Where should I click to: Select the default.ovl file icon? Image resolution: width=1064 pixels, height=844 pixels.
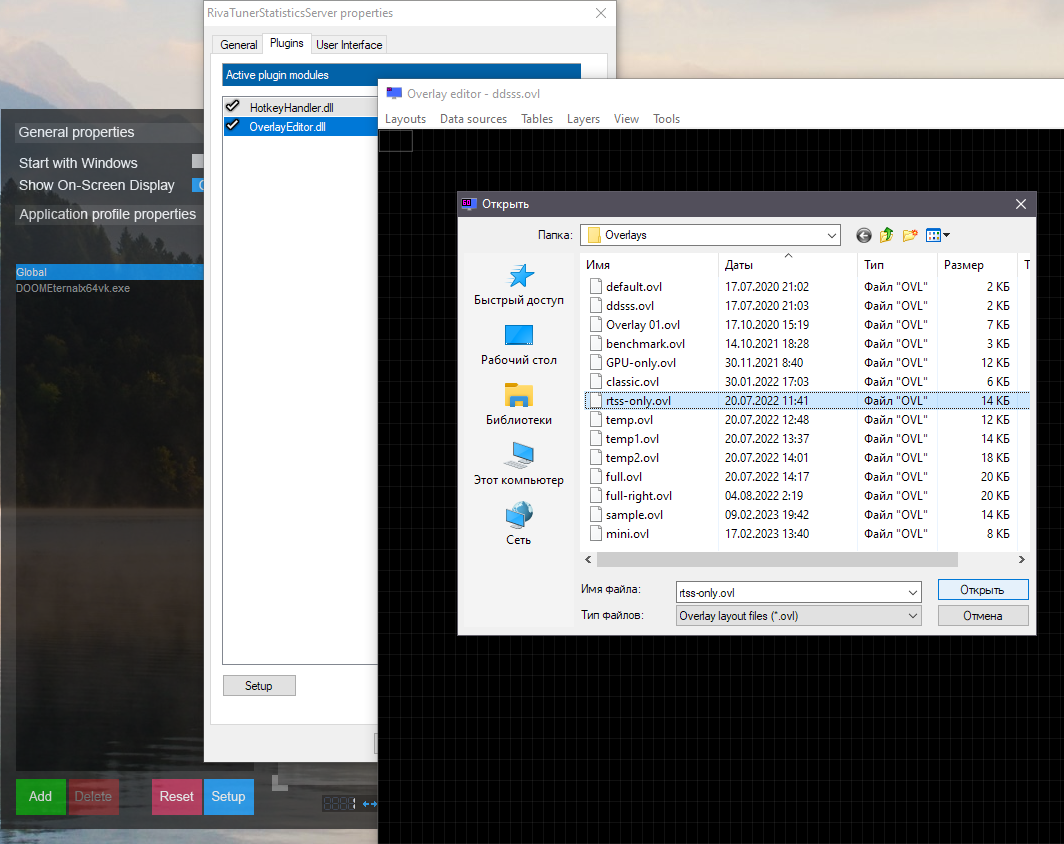[x=596, y=286]
